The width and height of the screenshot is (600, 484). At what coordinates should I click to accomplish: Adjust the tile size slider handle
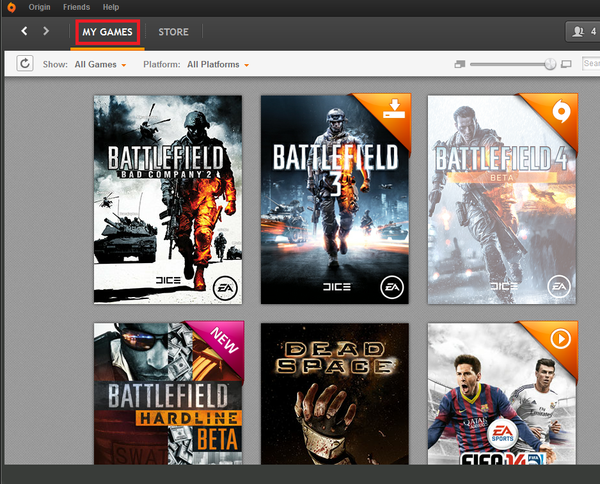[x=550, y=64]
